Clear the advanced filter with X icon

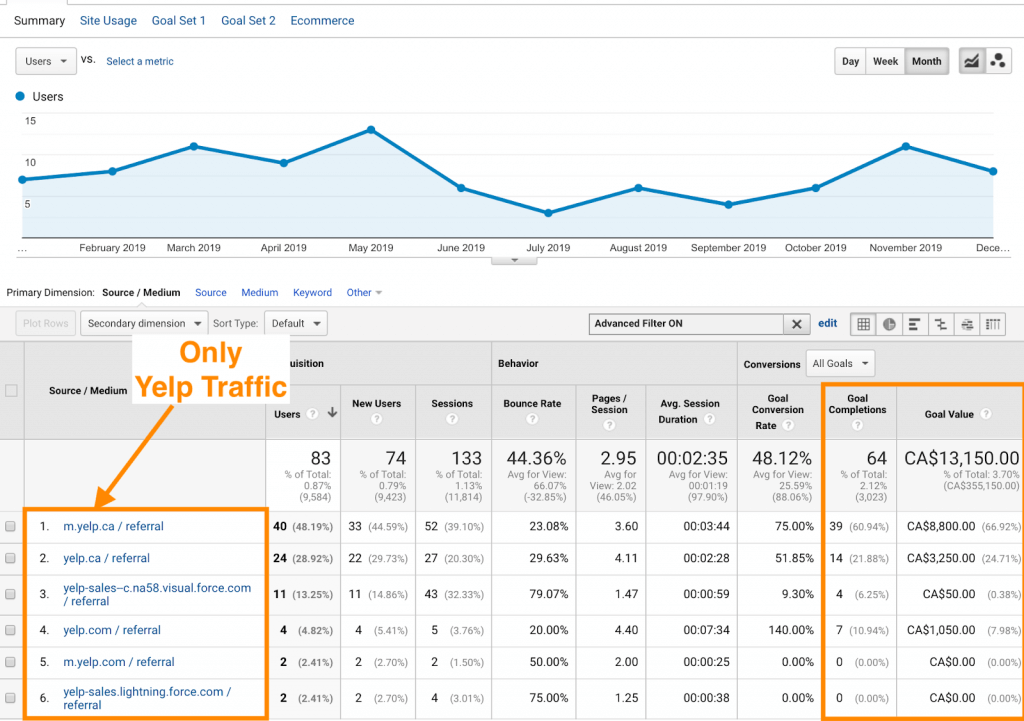pyautogui.click(x=797, y=324)
